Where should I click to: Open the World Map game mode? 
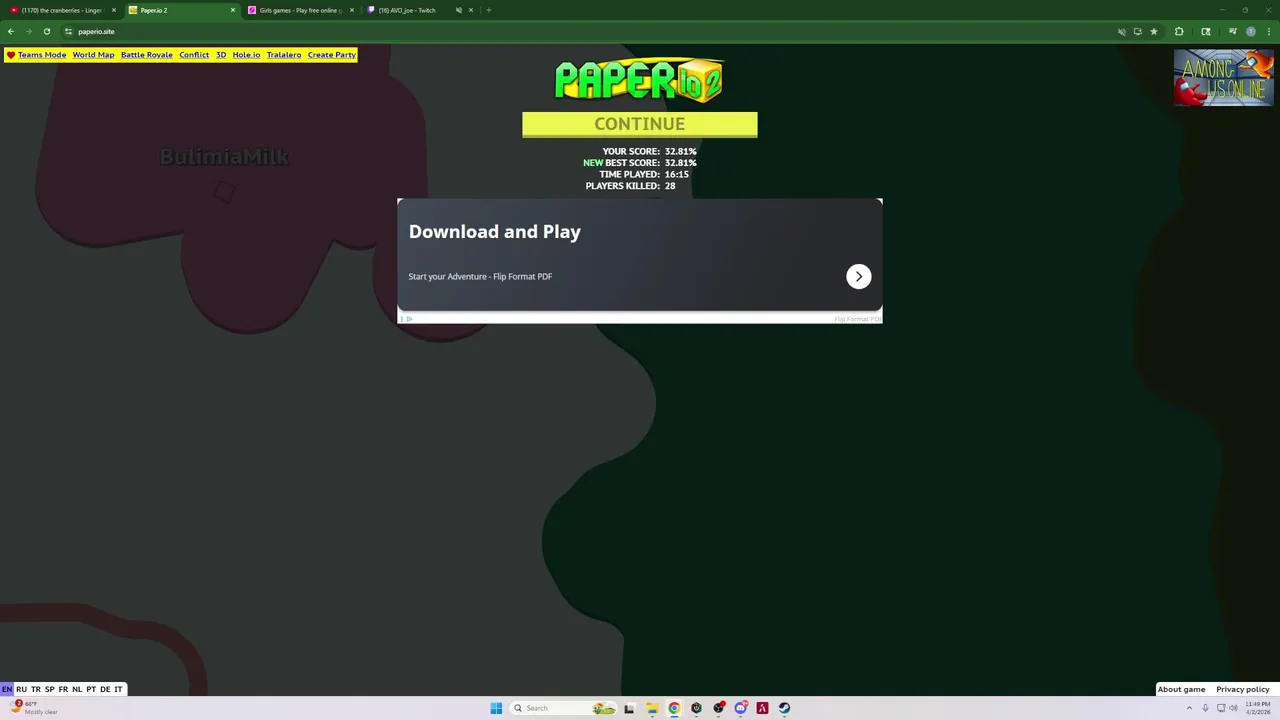click(x=93, y=55)
